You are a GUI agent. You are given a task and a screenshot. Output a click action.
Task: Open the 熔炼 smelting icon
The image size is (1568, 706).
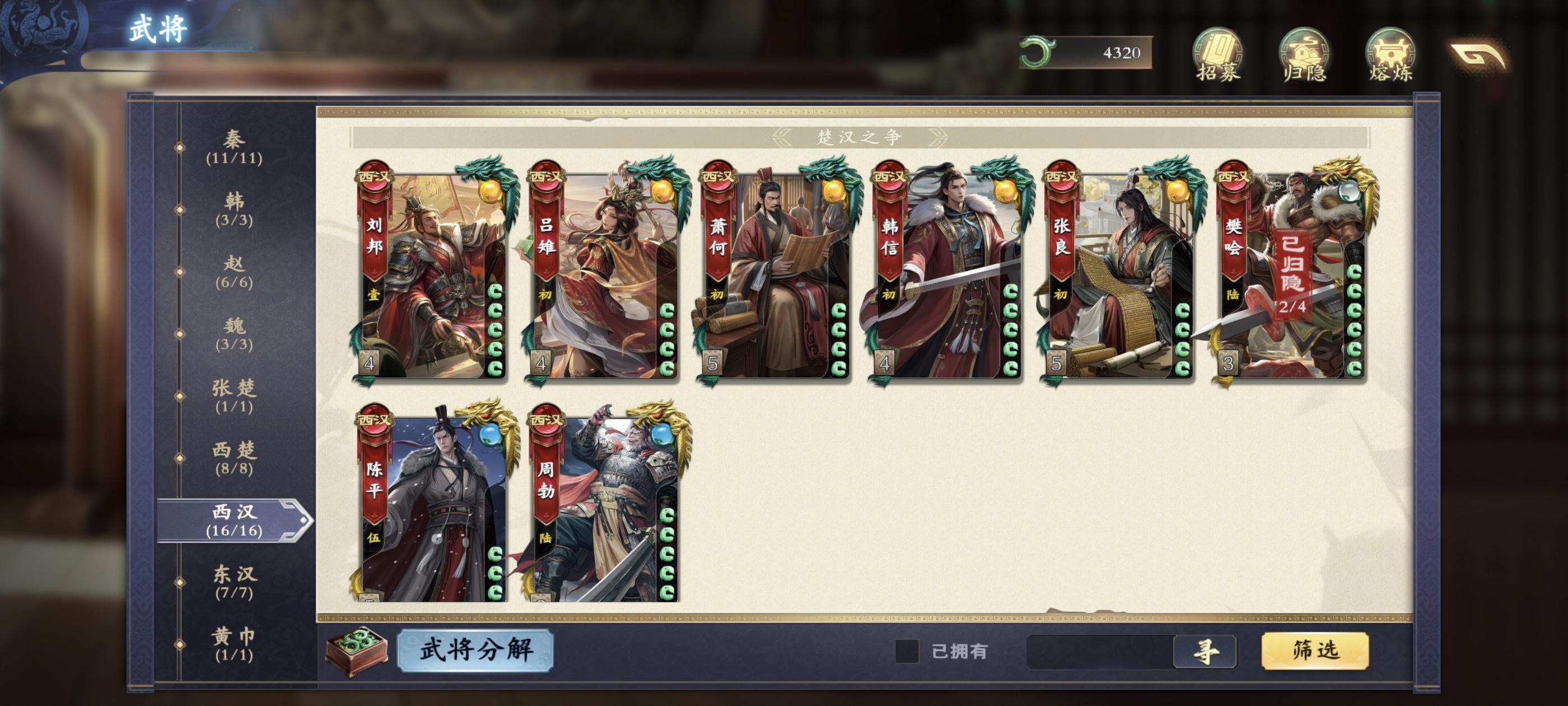tap(1390, 55)
